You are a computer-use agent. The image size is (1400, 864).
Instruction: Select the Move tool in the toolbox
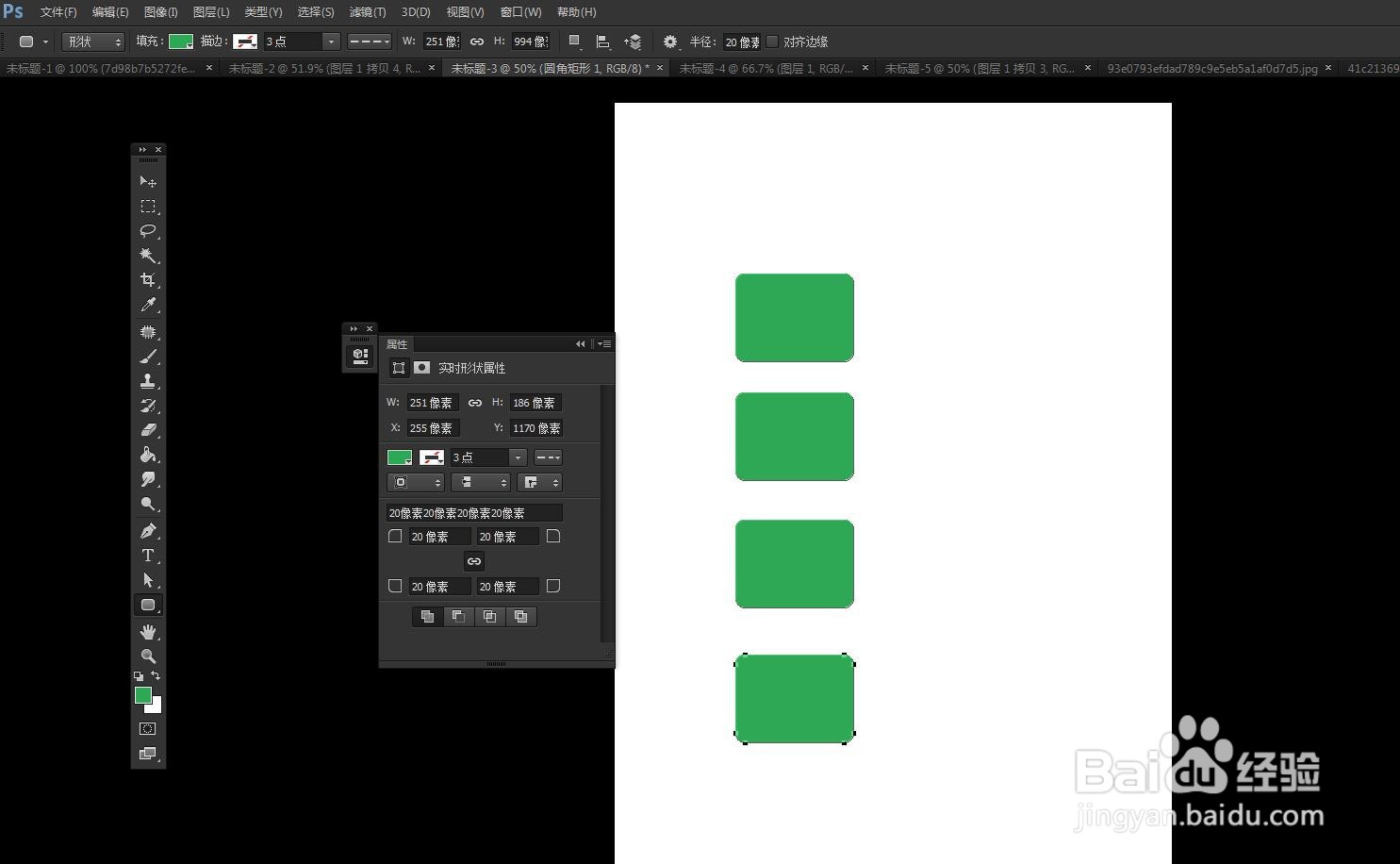point(148,181)
